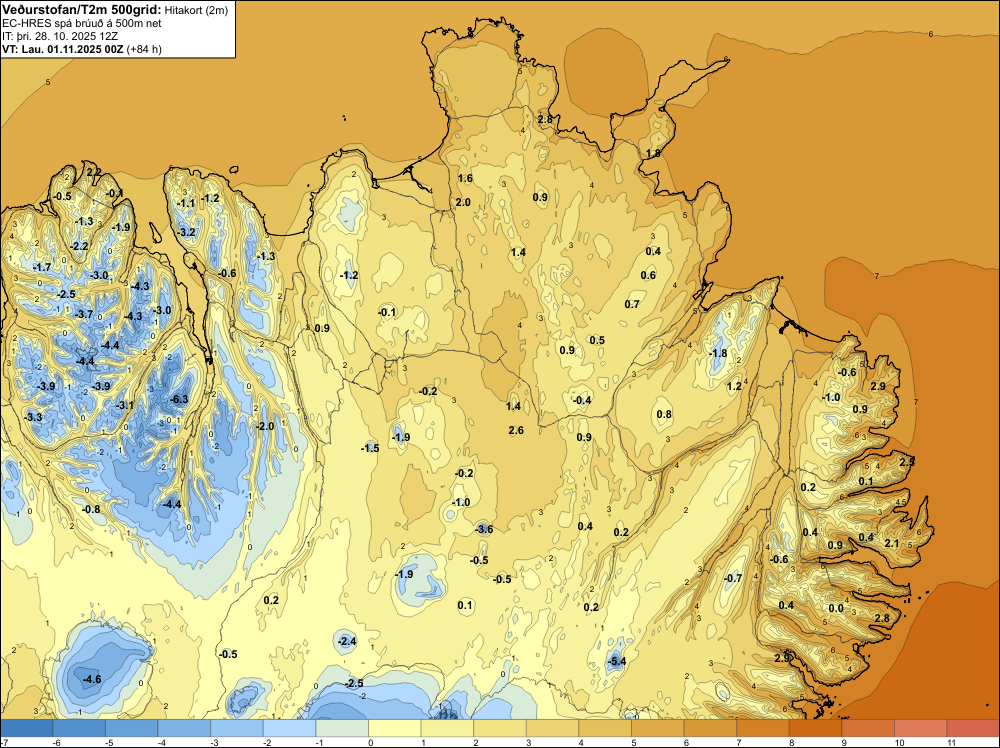The width and height of the screenshot is (1000, 748).
Task: Click the -4.6 temperature label
Action: (x=92, y=679)
